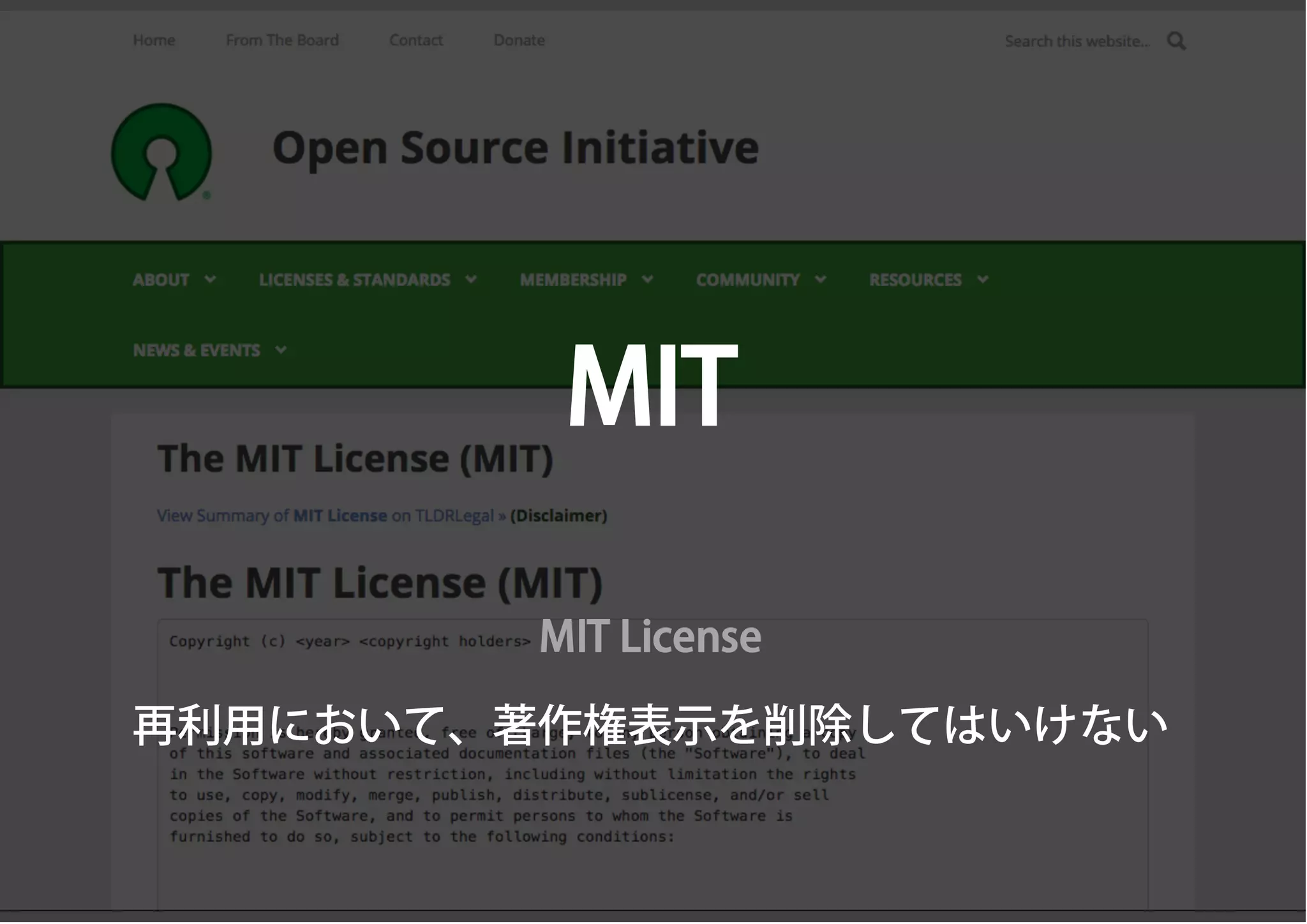Click the line 'in the Software without restriction'
Viewport: 1307px width, 924px height.
pyautogui.click(x=512, y=775)
